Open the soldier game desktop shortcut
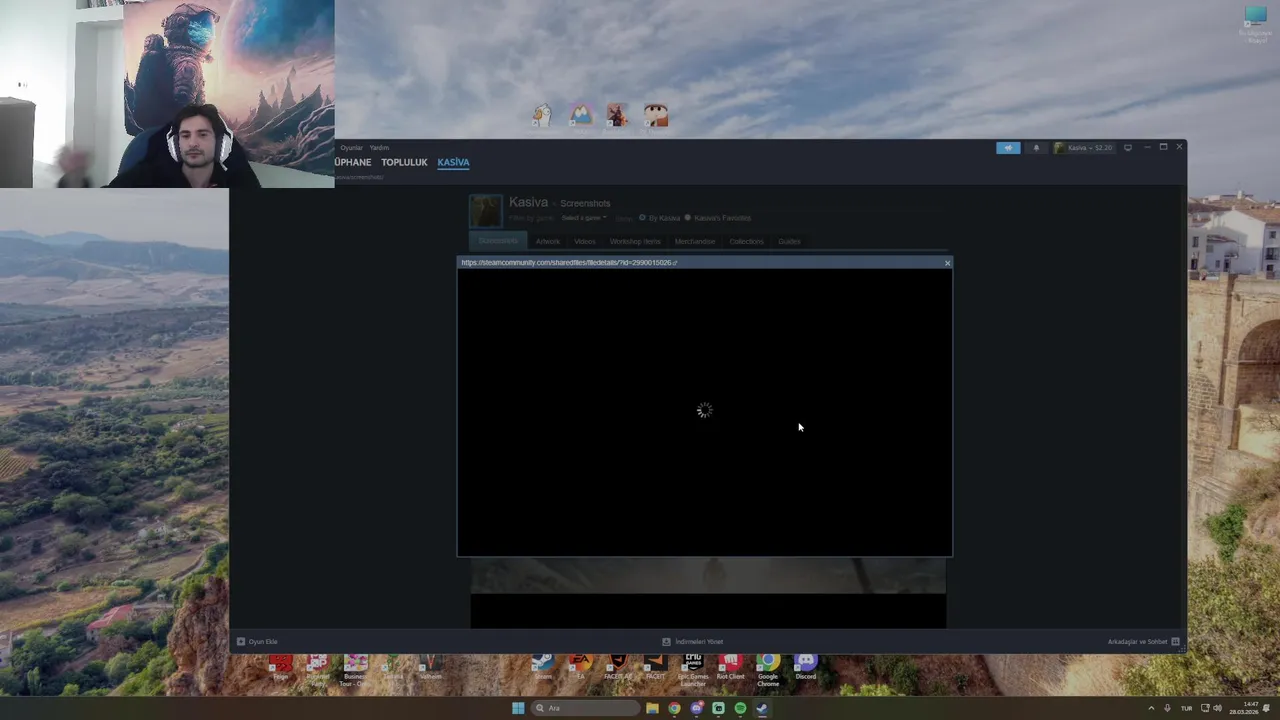The width and height of the screenshot is (1280, 720). [x=617, y=115]
